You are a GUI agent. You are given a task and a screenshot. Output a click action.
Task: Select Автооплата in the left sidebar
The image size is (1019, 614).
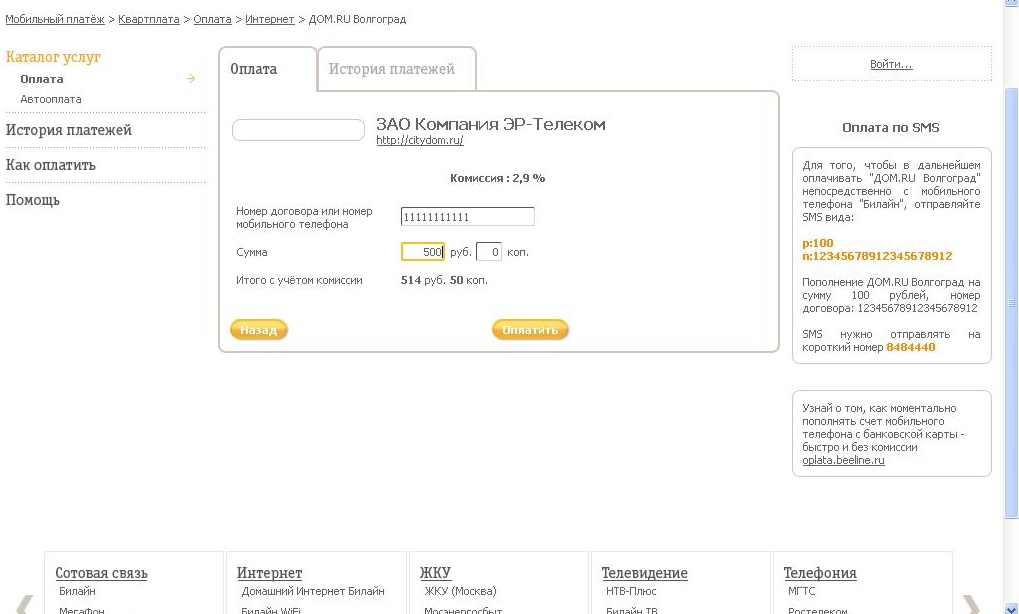[51, 99]
